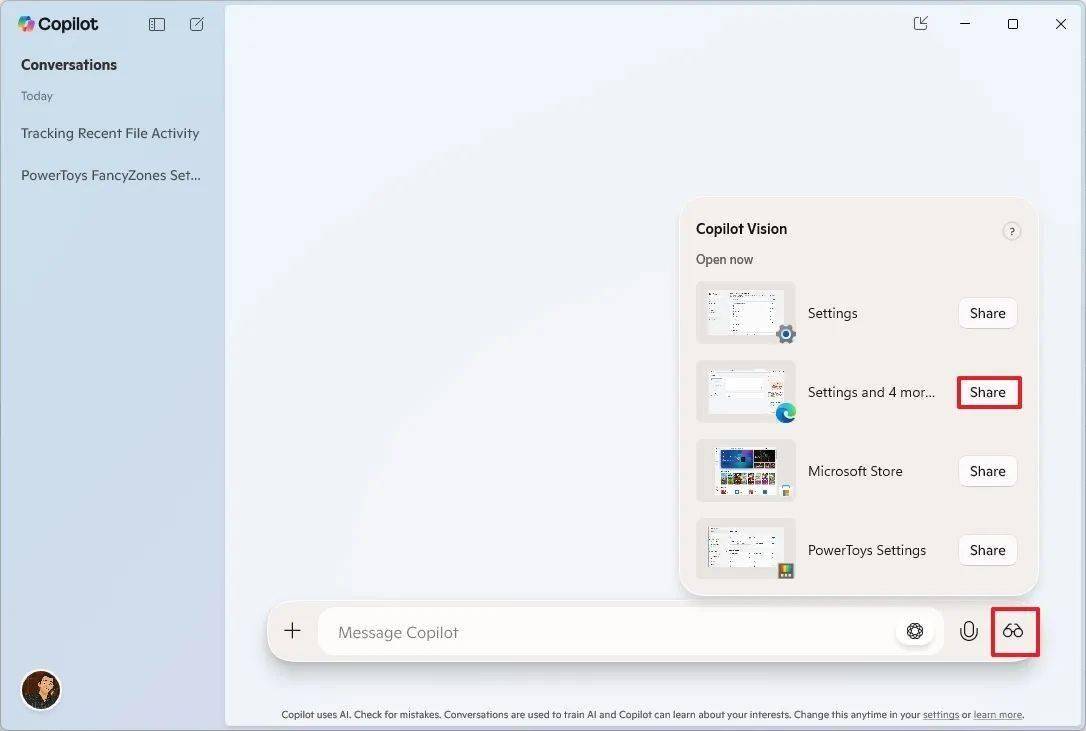1086x731 pixels.
Task: Toggle the sidebar panel icon
Action: point(157,24)
